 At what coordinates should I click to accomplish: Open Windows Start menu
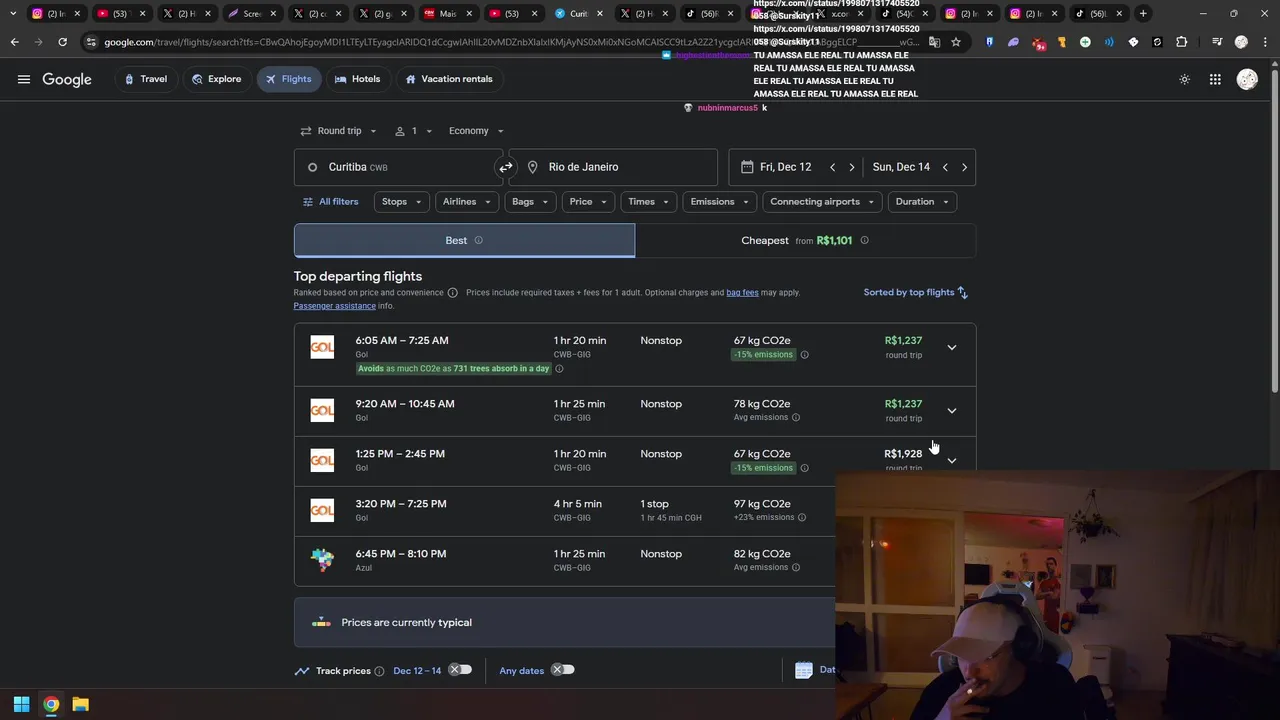coord(21,704)
